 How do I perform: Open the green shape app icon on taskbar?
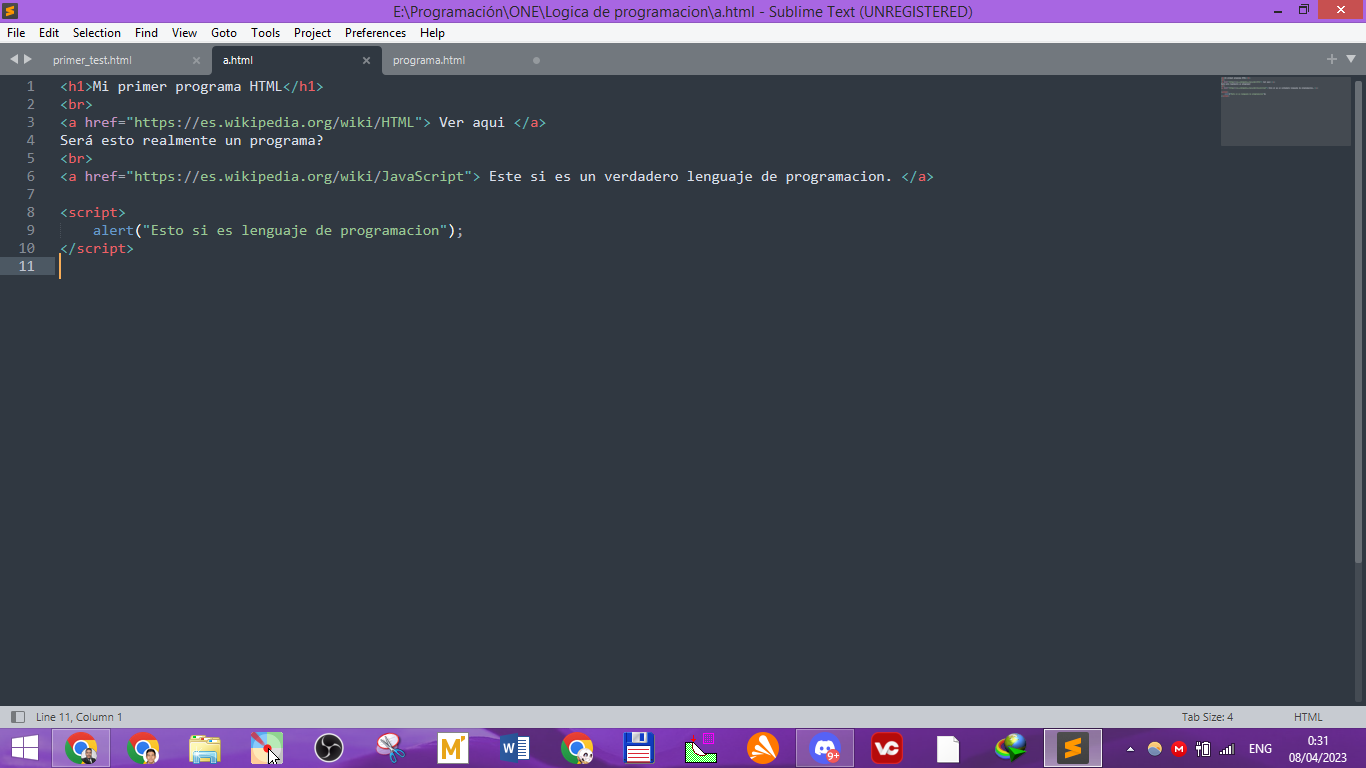tap(701, 748)
